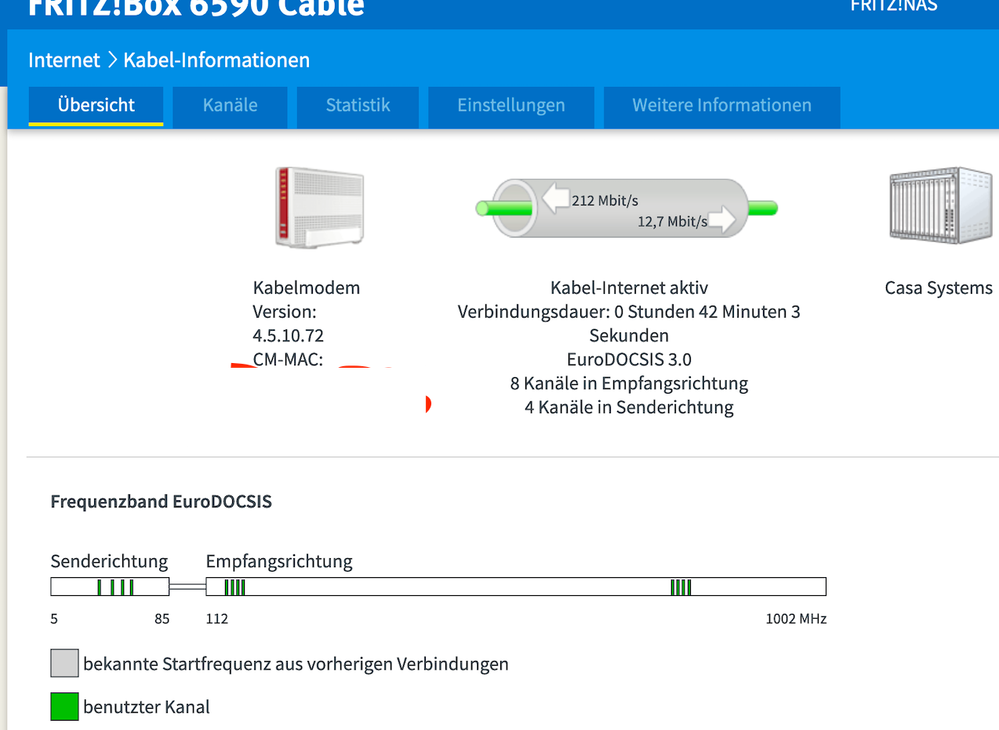This screenshot has width=999, height=730.
Task: Click the Senderichtung frequency band bar
Action: click(x=110, y=587)
